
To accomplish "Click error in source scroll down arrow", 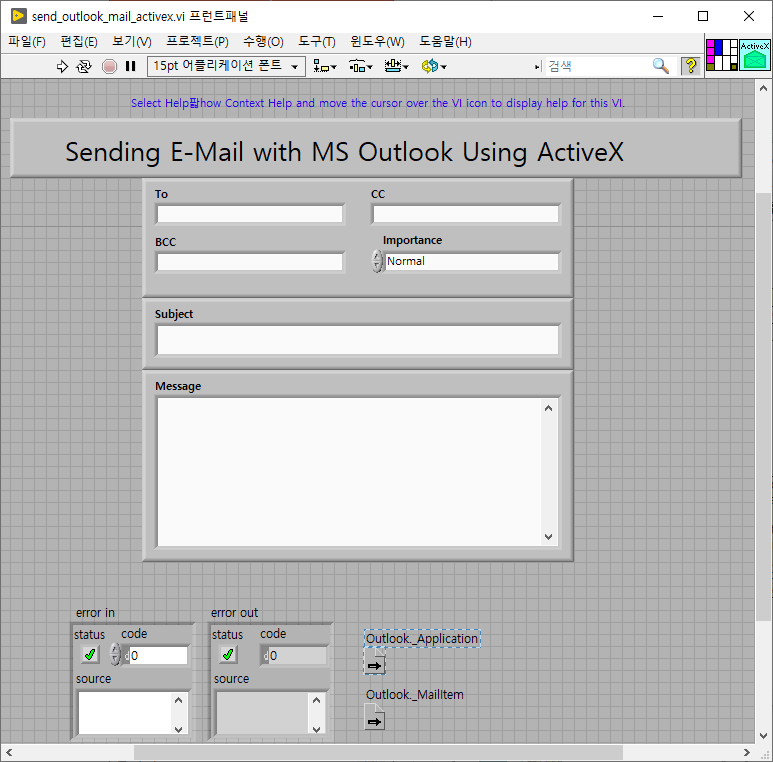I will point(178,729).
